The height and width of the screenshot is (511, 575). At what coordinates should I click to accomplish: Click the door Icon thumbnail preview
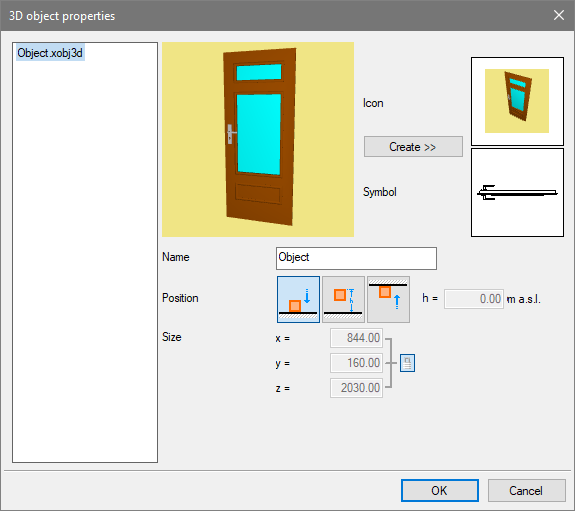517,101
